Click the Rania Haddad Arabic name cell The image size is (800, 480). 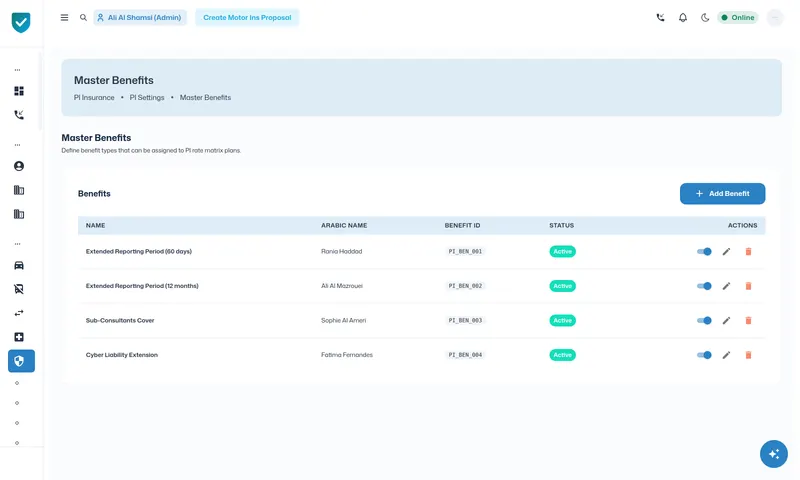pos(341,251)
